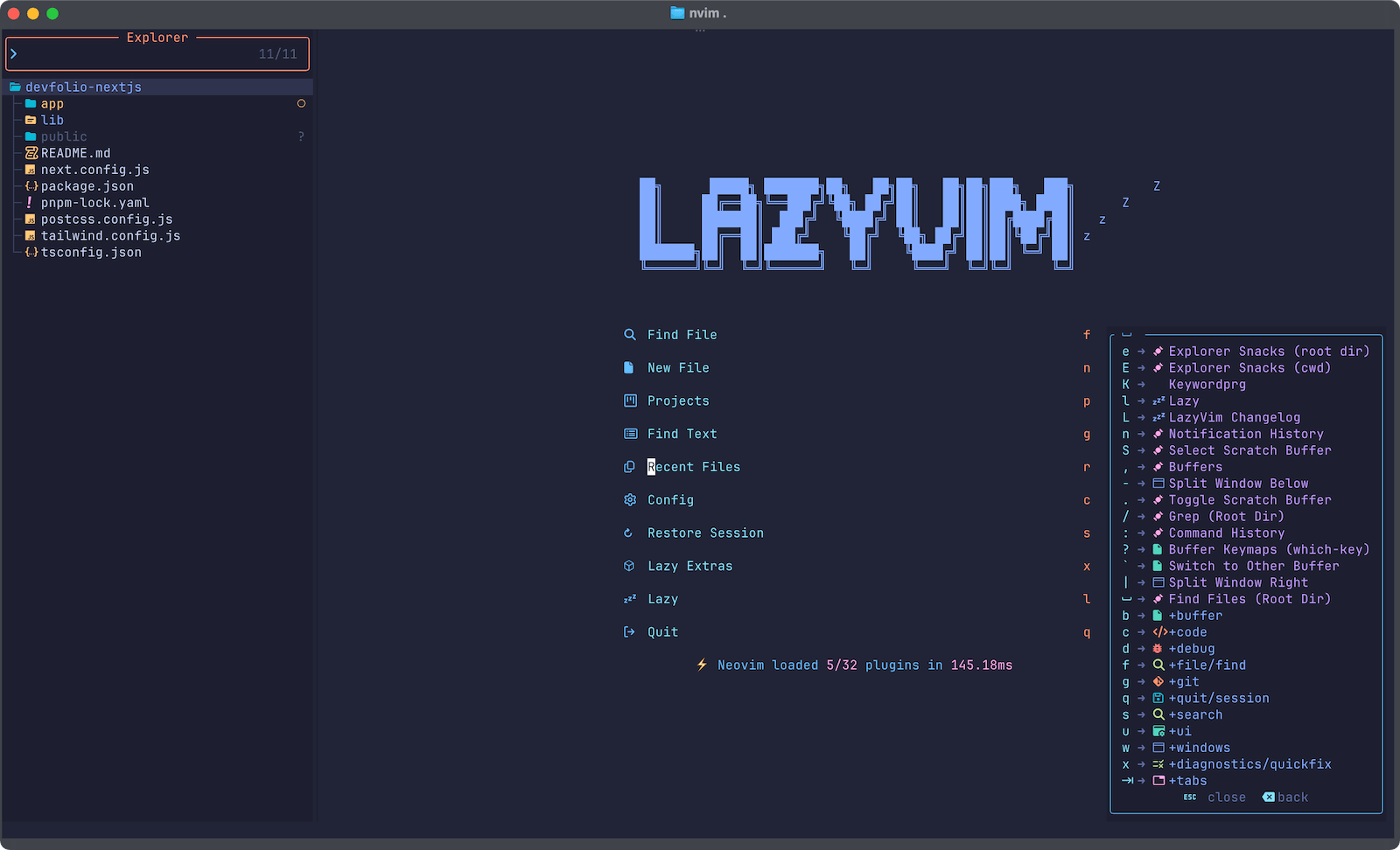Choose Select Scratch Buffer entry

click(x=1249, y=450)
